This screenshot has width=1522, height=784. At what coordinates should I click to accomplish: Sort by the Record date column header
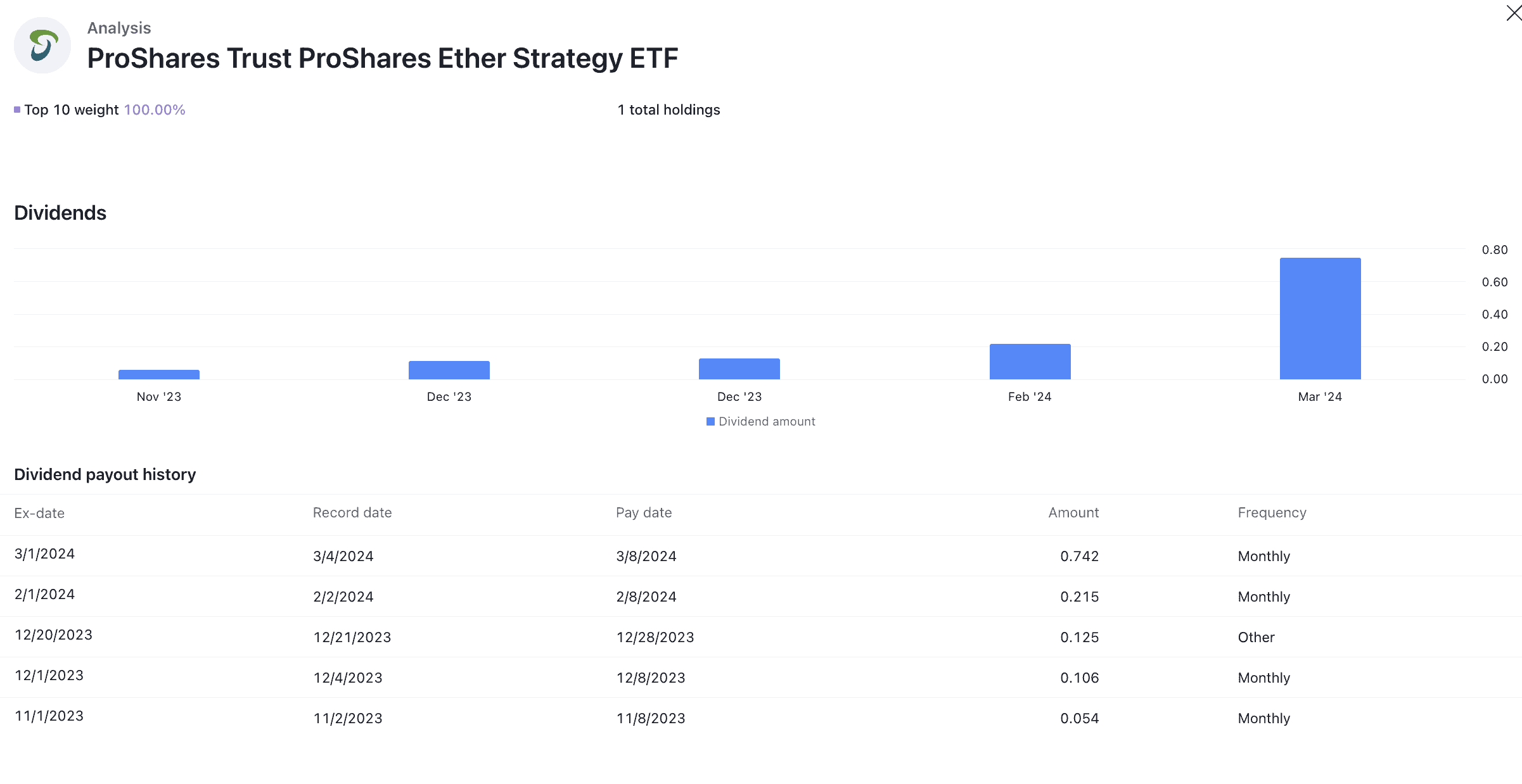352,513
